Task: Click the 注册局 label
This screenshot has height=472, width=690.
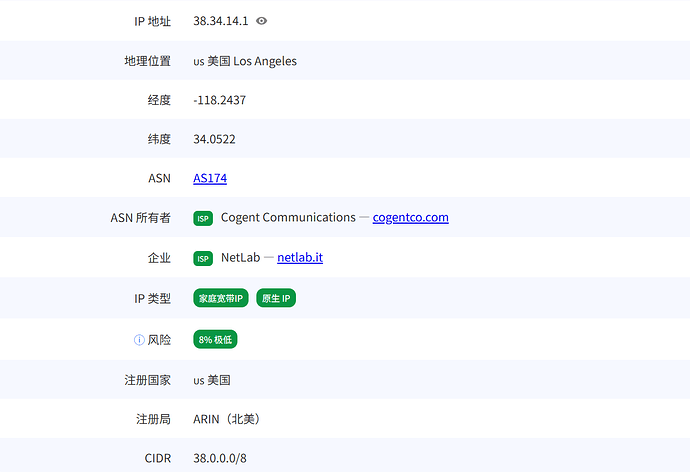Action: coord(154,419)
